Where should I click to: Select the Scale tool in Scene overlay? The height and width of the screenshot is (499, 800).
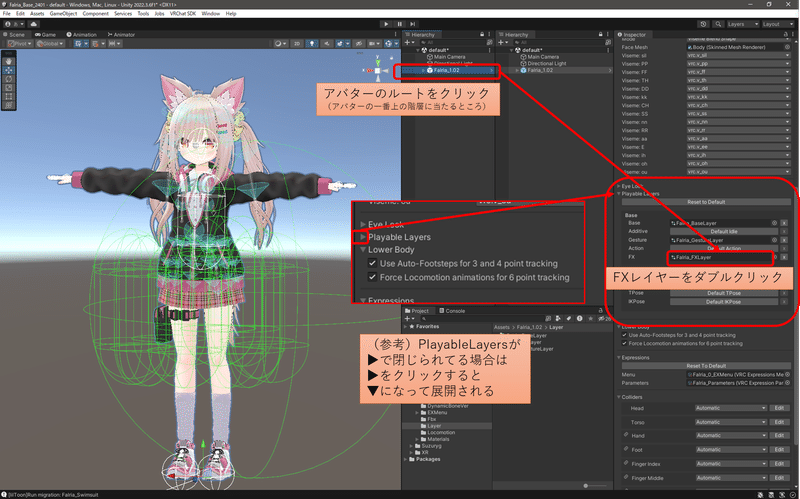9,88
